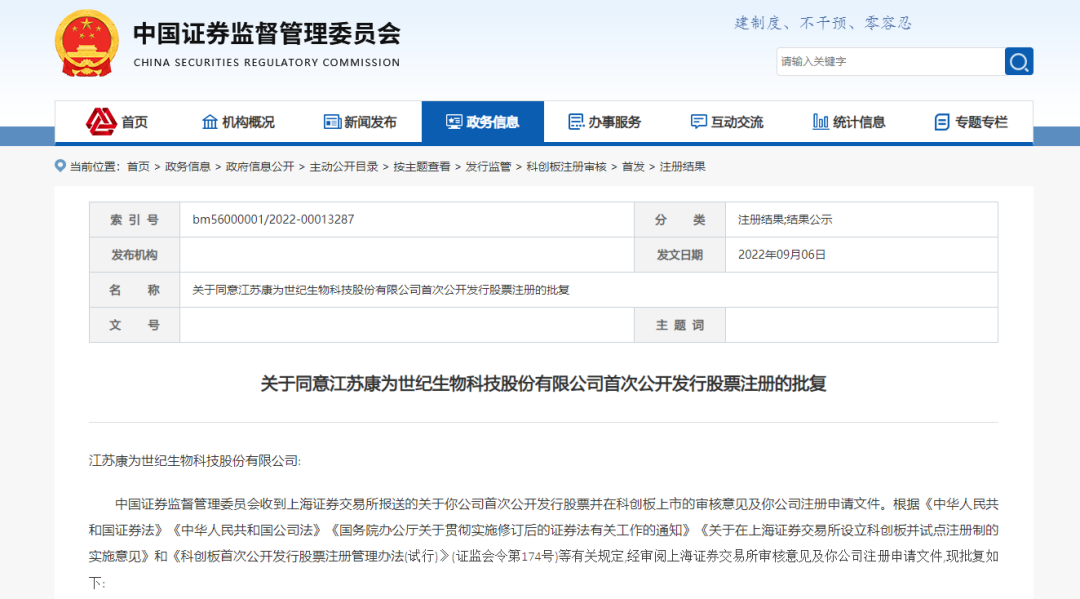Click the CSRC national emblem logo
The width and height of the screenshot is (1080, 599).
(85, 44)
